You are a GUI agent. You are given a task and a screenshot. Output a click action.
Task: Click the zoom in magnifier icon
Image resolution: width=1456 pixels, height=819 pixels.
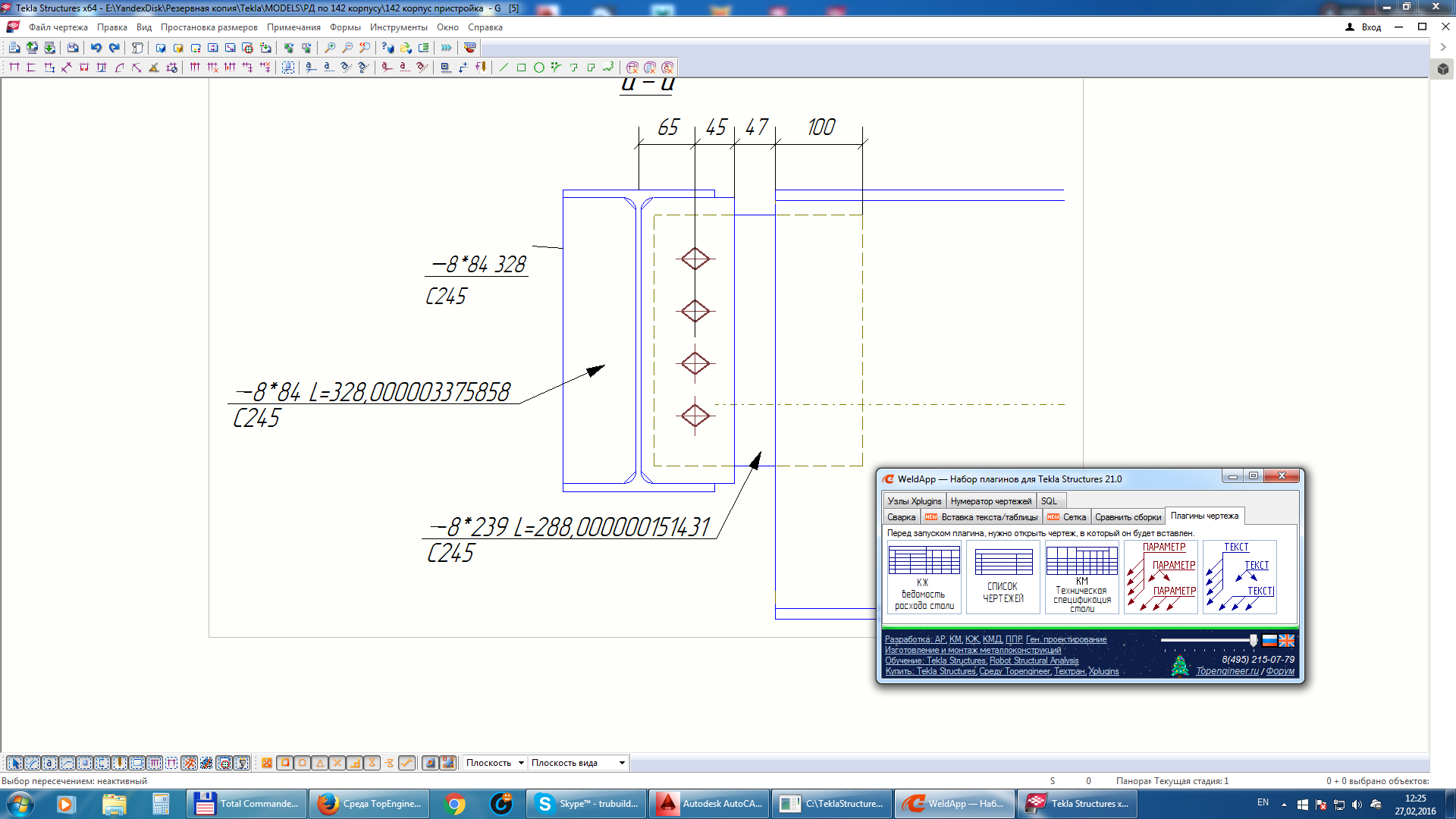point(330,48)
